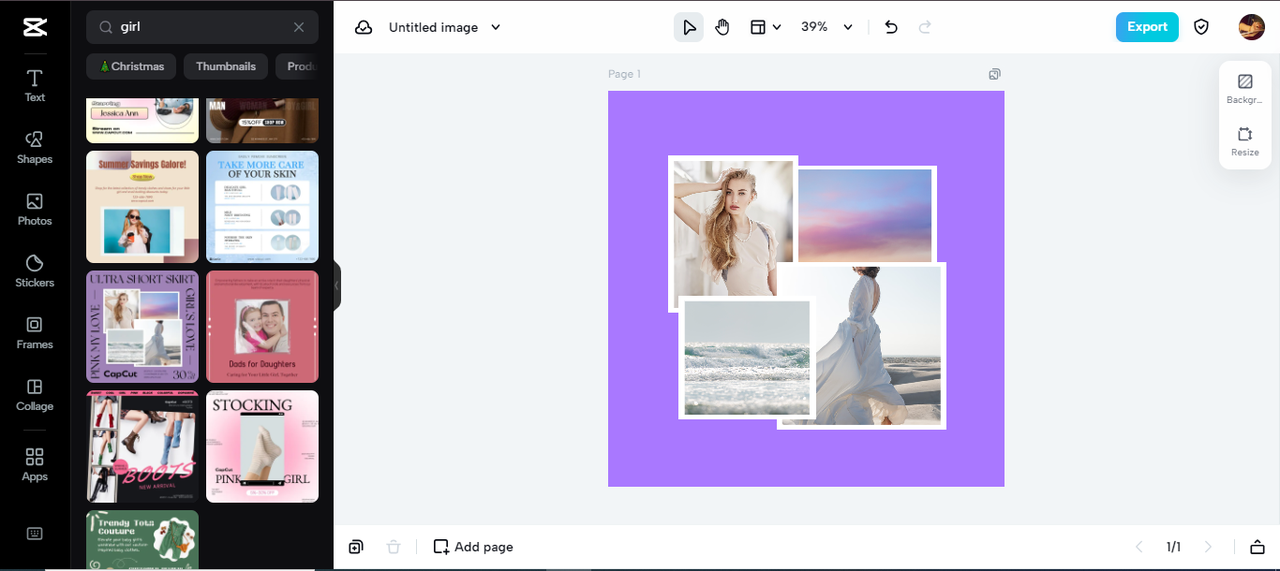The height and width of the screenshot is (571, 1280).
Task: Open the layout view dropdown
Action: tap(765, 27)
